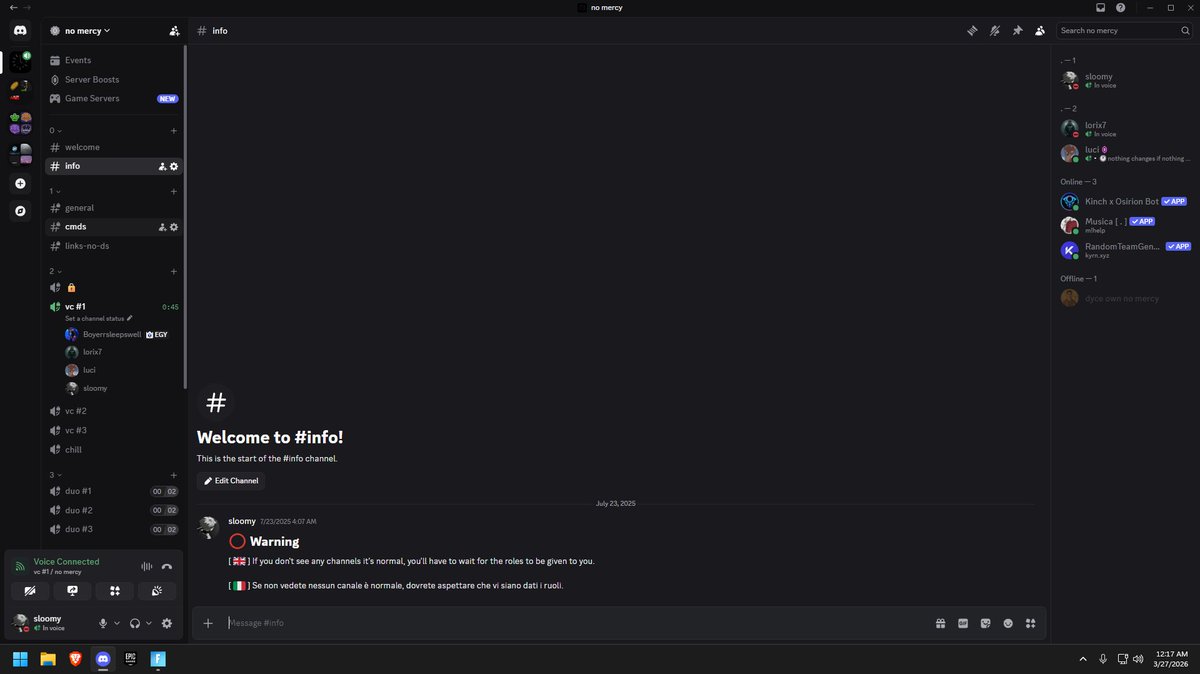Viewport: 1200px width, 674px height.
Task: Open Apps launcher in message bar
Action: pos(1031,623)
